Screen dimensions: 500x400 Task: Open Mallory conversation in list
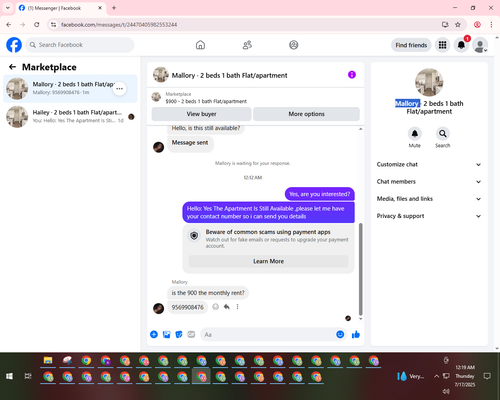[x=70, y=89]
